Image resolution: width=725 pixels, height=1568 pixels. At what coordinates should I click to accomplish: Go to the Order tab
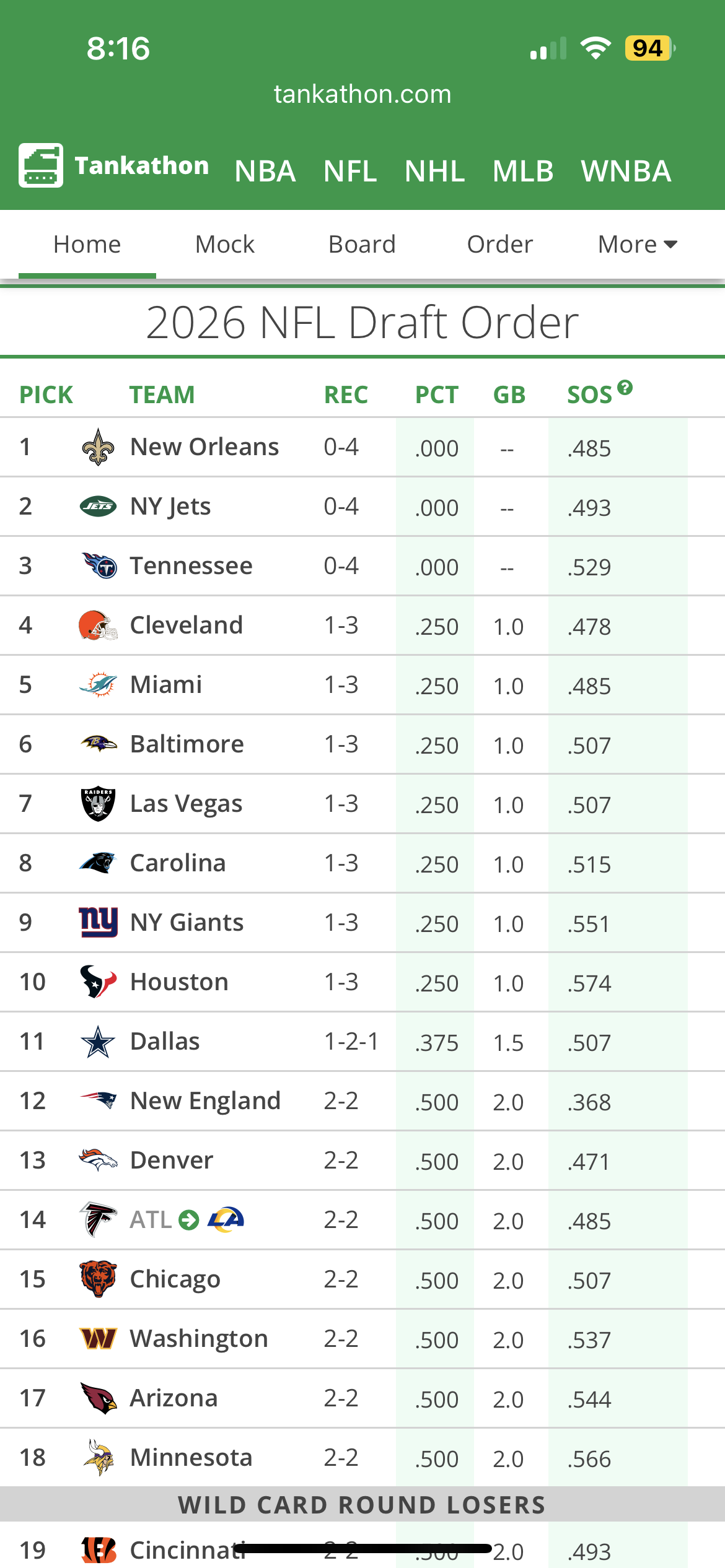[500, 245]
